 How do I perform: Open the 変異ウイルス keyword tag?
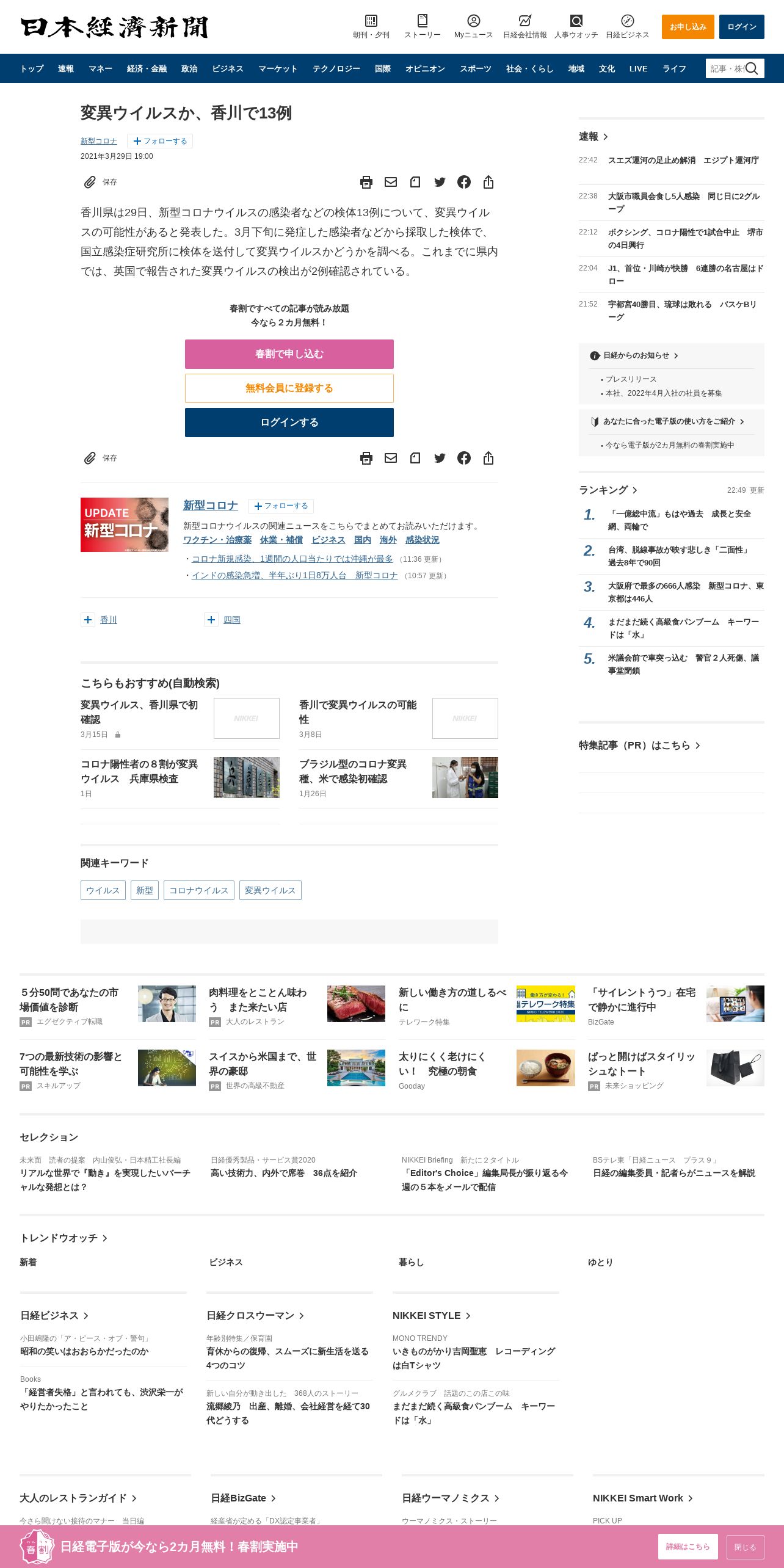(x=270, y=890)
